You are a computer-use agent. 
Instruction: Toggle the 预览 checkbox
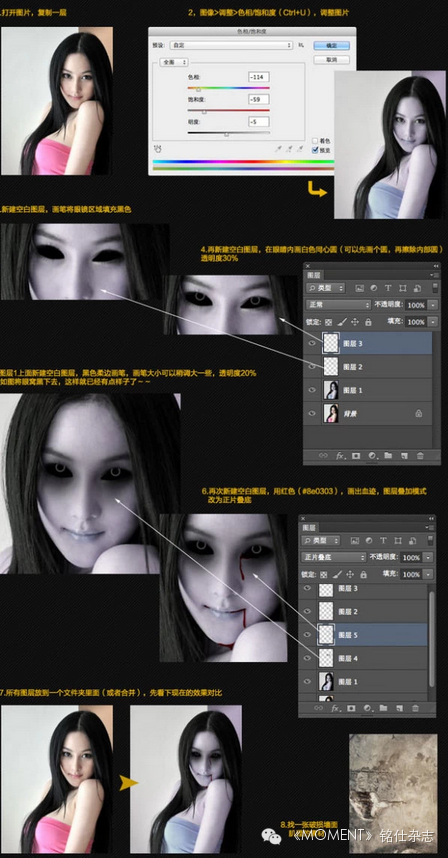pos(315,149)
